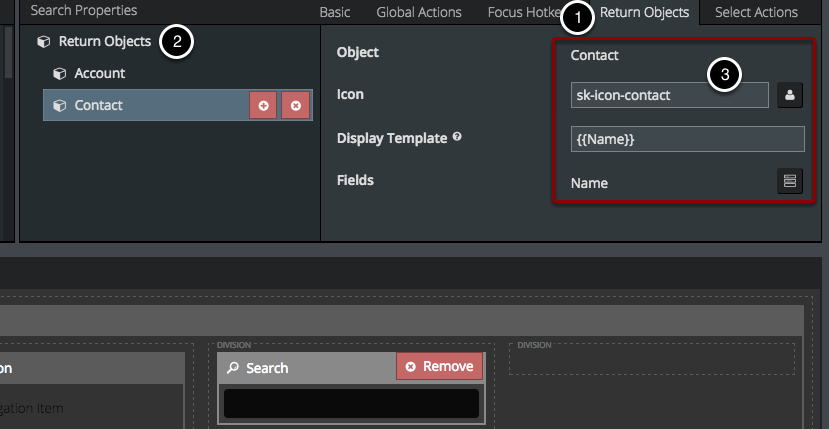Open the Global Actions tab
The height and width of the screenshot is (429, 829).
(x=418, y=12)
